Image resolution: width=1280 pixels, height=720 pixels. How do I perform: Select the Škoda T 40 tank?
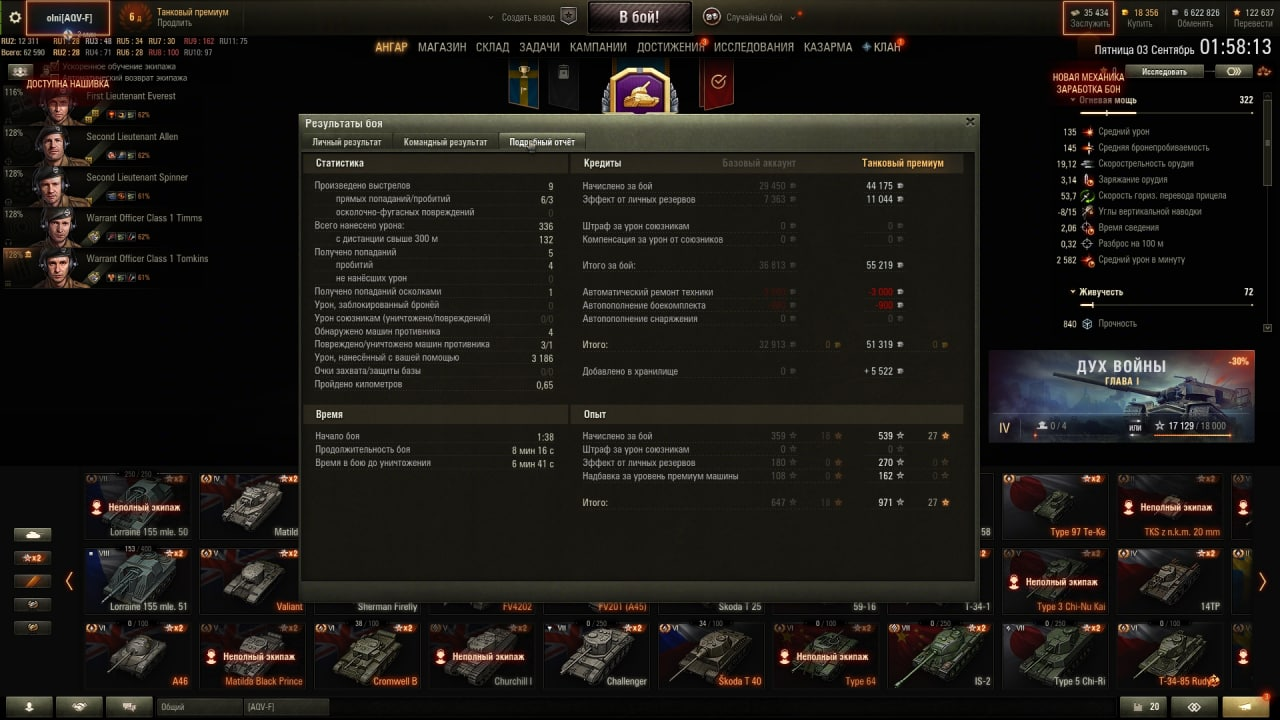[711, 655]
